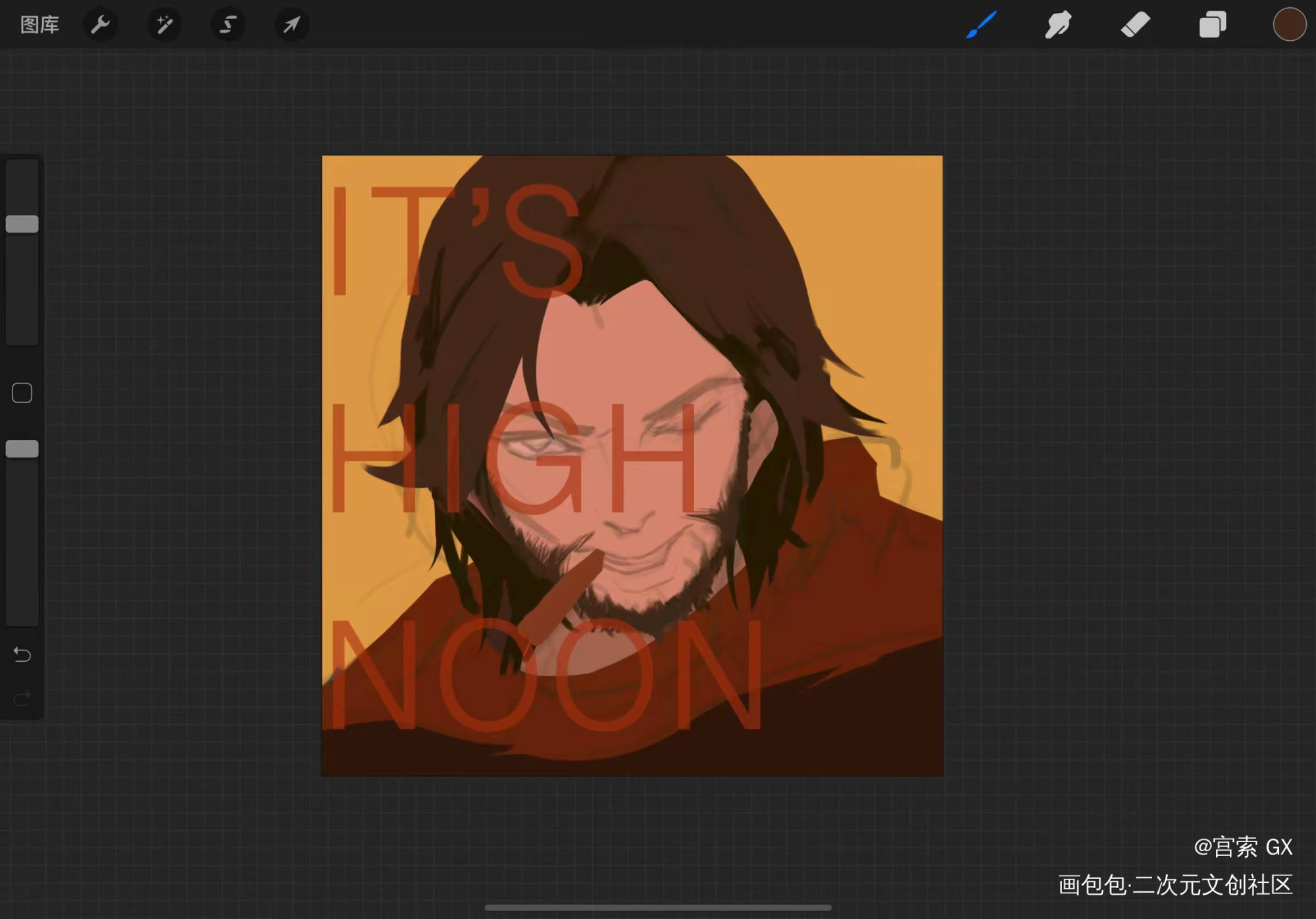Viewport: 1316px width, 919px height.
Task: Open the Layers panel
Action: [x=1212, y=25]
